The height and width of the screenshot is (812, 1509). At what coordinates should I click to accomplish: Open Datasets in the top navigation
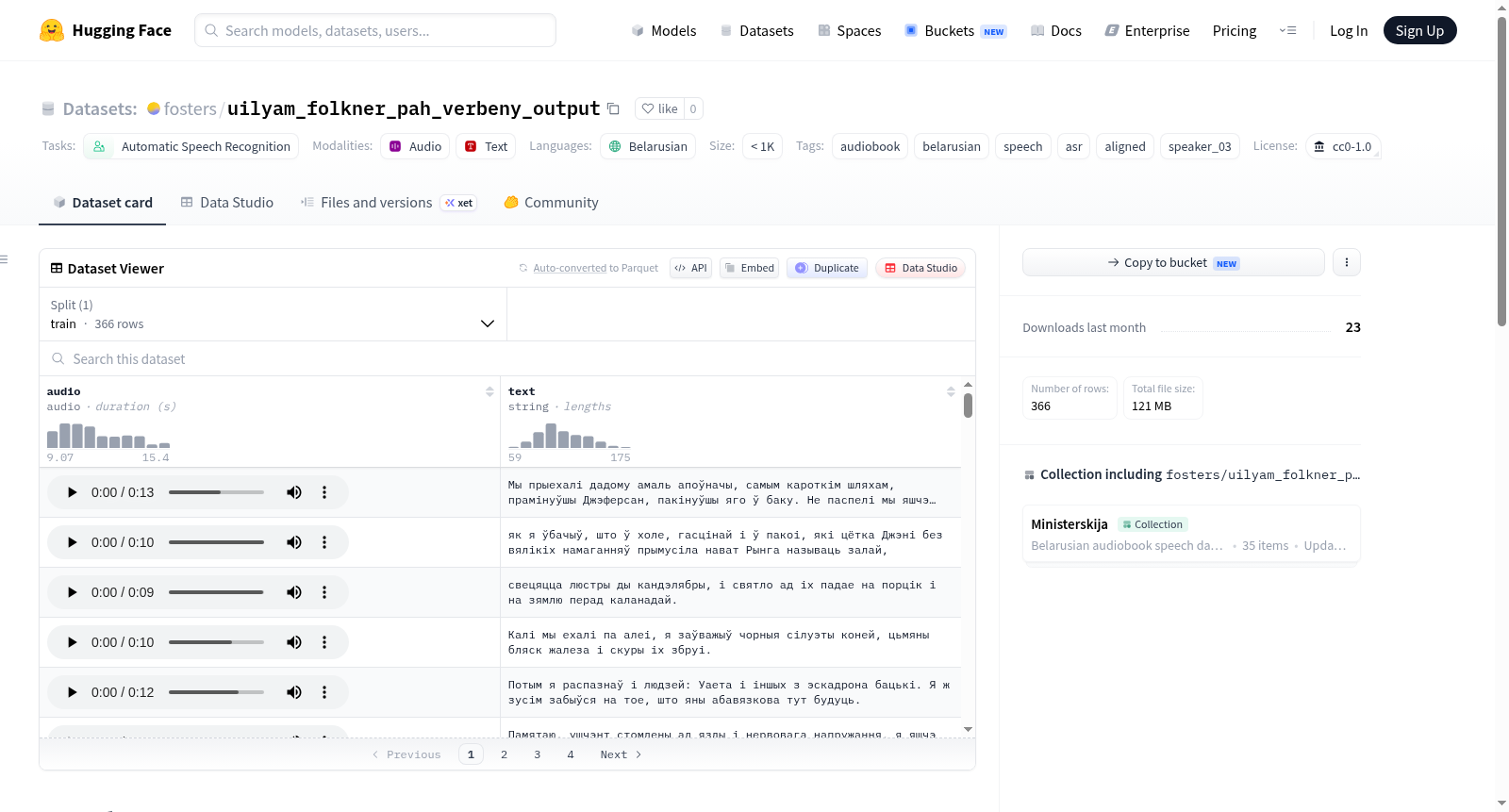pyautogui.click(x=757, y=30)
